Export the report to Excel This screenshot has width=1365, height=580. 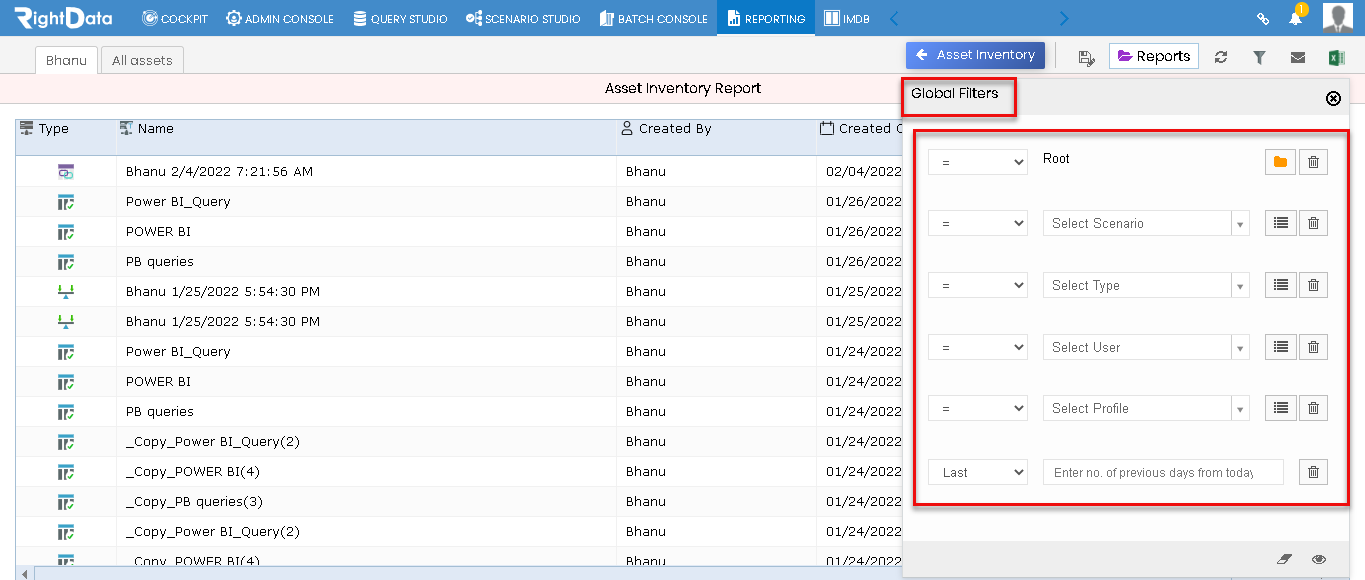pyautogui.click(x=1336, y=57)
